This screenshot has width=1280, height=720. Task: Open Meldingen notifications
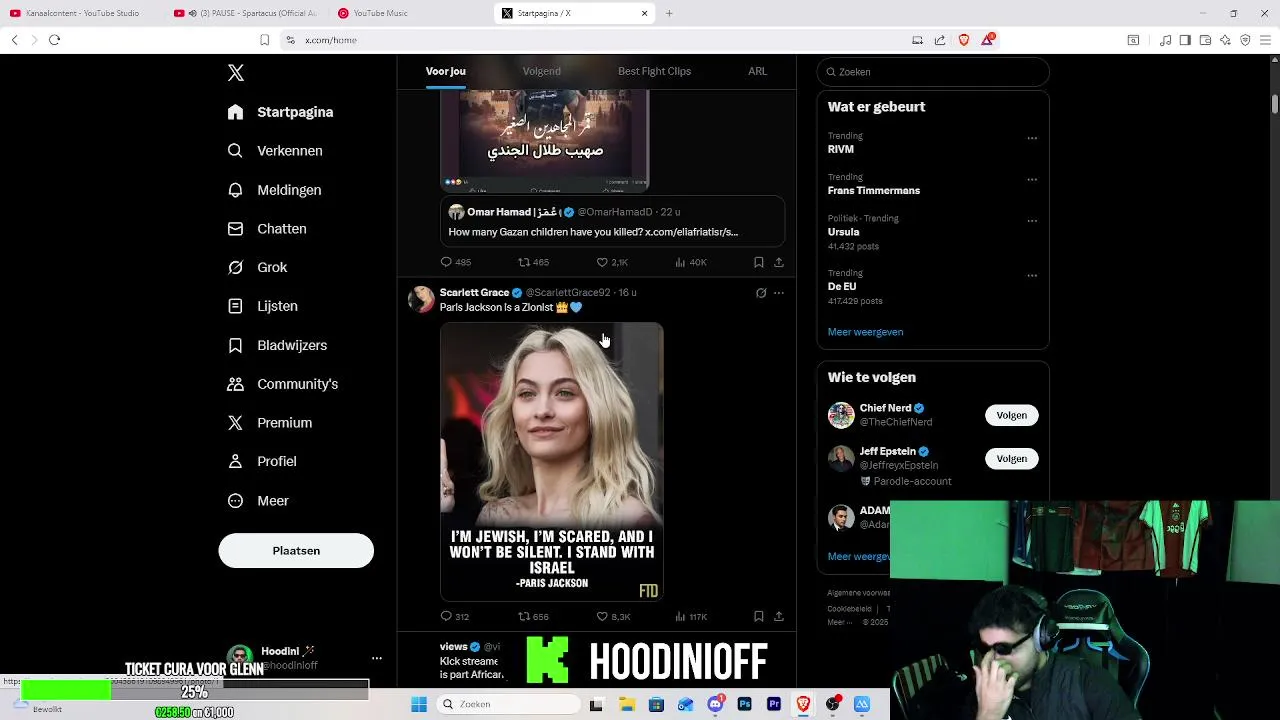coord(274,190)
